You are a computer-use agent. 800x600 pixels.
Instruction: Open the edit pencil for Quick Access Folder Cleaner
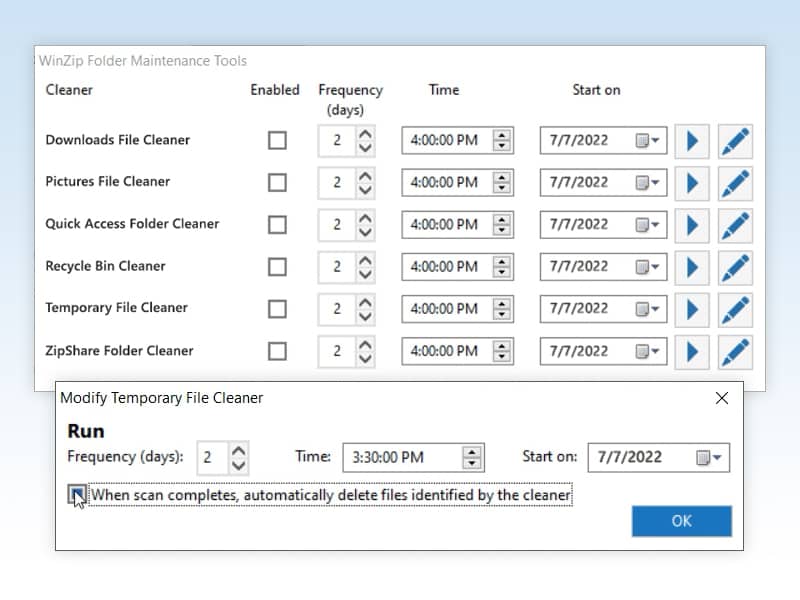735,225
